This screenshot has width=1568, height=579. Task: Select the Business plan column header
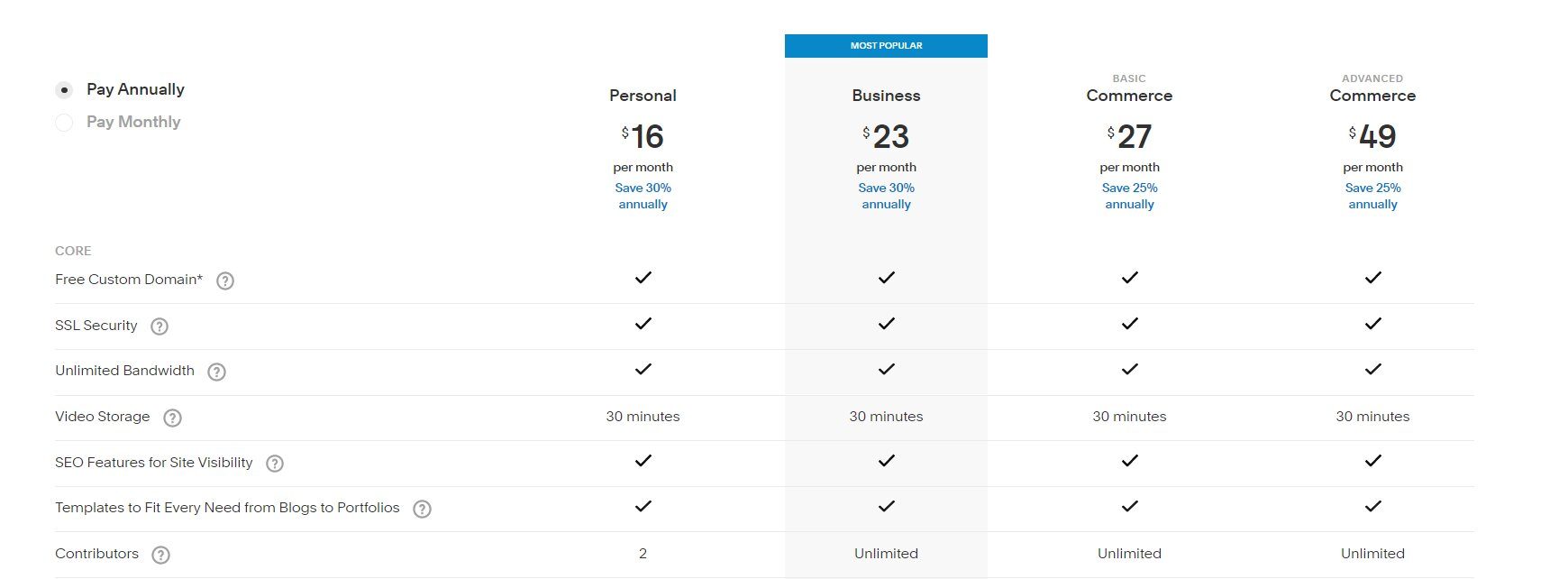[886, 95]
